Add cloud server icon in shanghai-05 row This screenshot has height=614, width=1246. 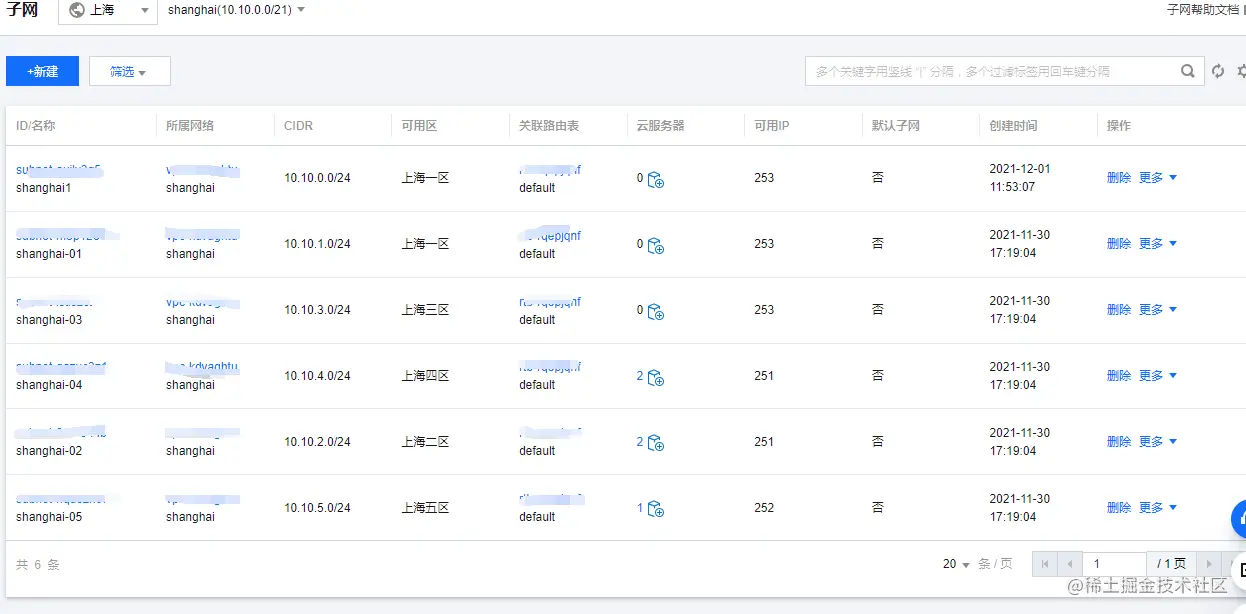[656, 509]
